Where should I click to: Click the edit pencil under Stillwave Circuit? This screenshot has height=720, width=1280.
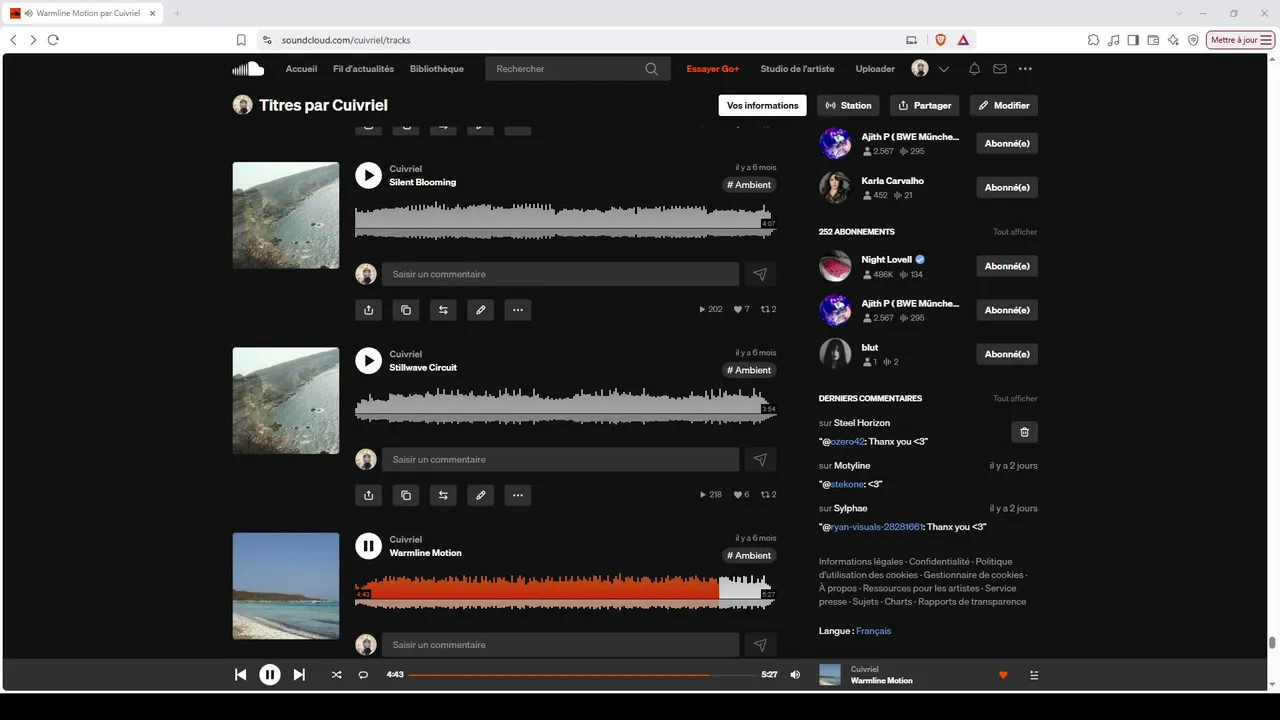(x=481, y=495)
